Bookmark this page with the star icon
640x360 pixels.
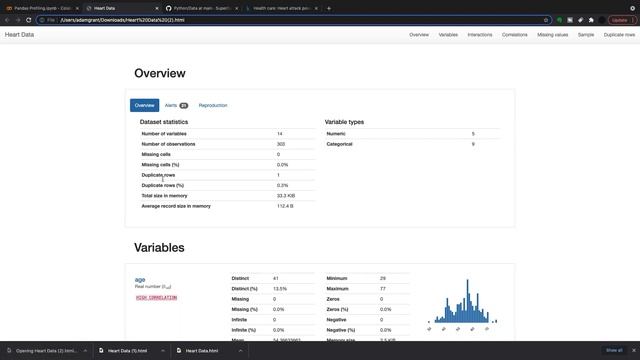click(x=546, y=20)
